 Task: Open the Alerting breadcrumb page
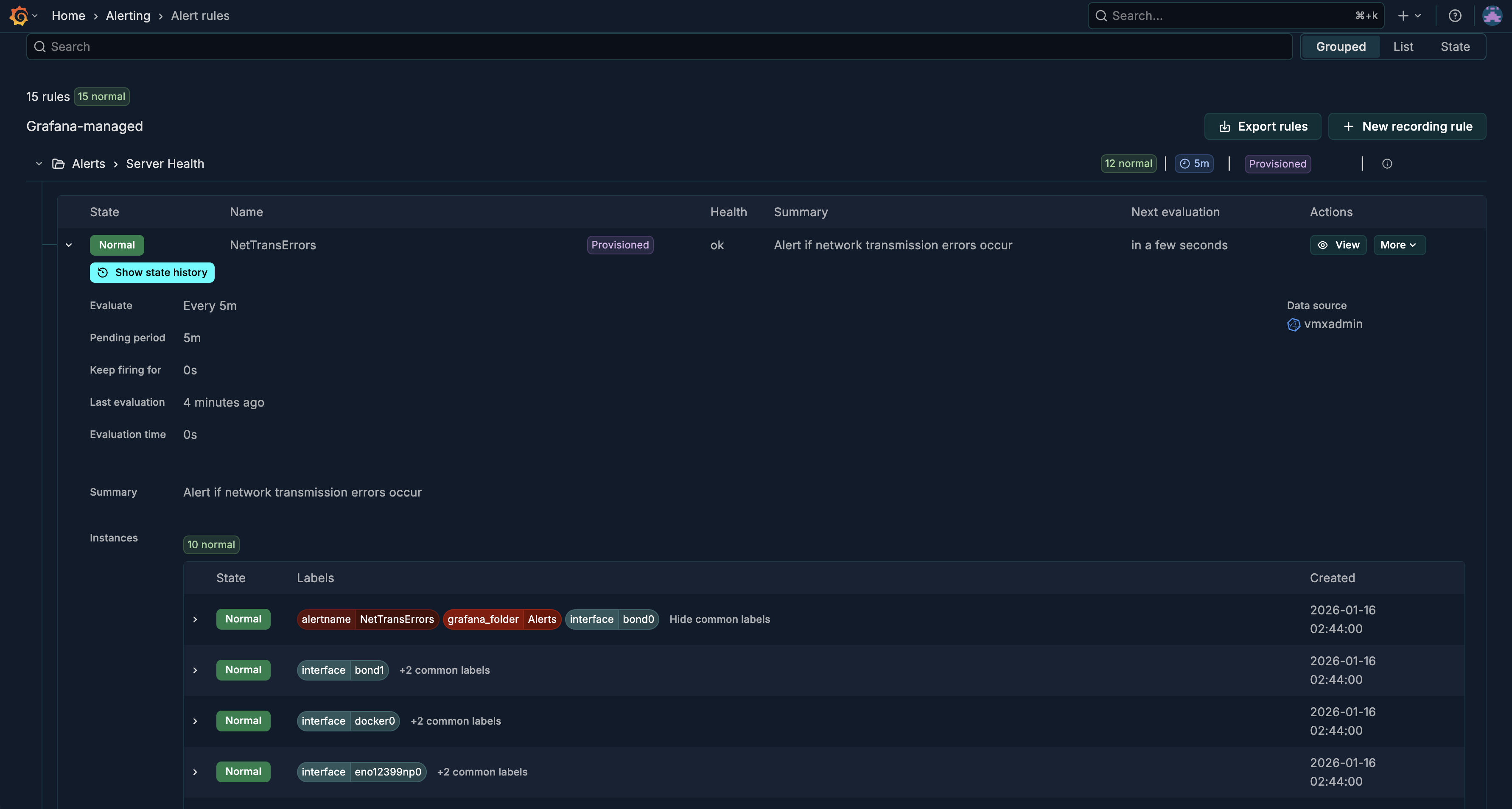click(x=127, y=15)
